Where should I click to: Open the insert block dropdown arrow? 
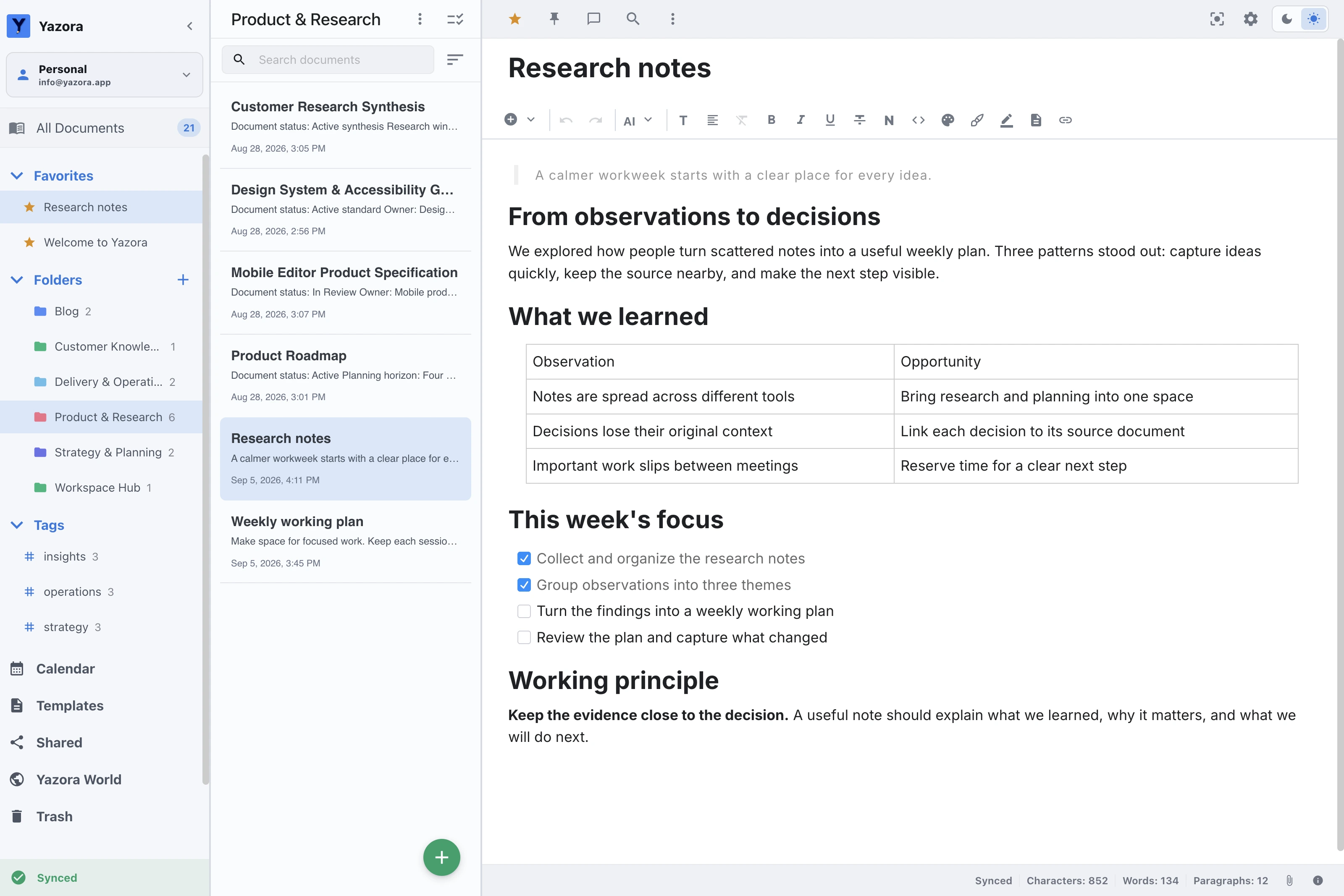(531, 119)
